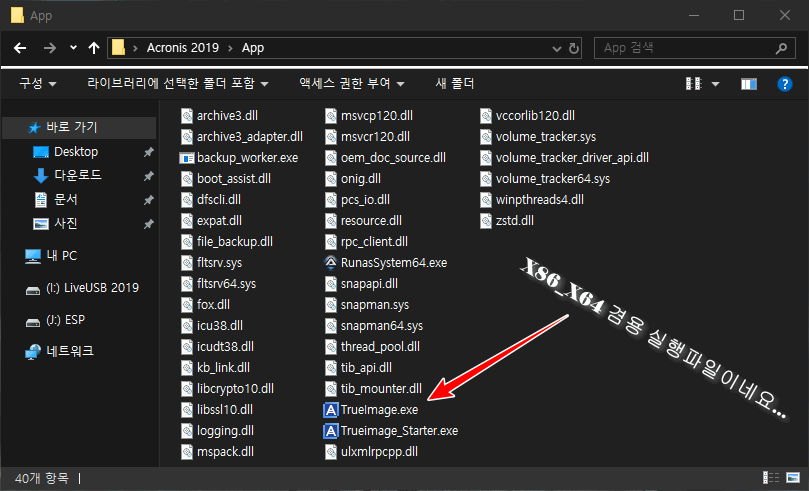Screen dimensions: 809x491
Task: Switch to details view in status bar
Action: pos(771,478)
